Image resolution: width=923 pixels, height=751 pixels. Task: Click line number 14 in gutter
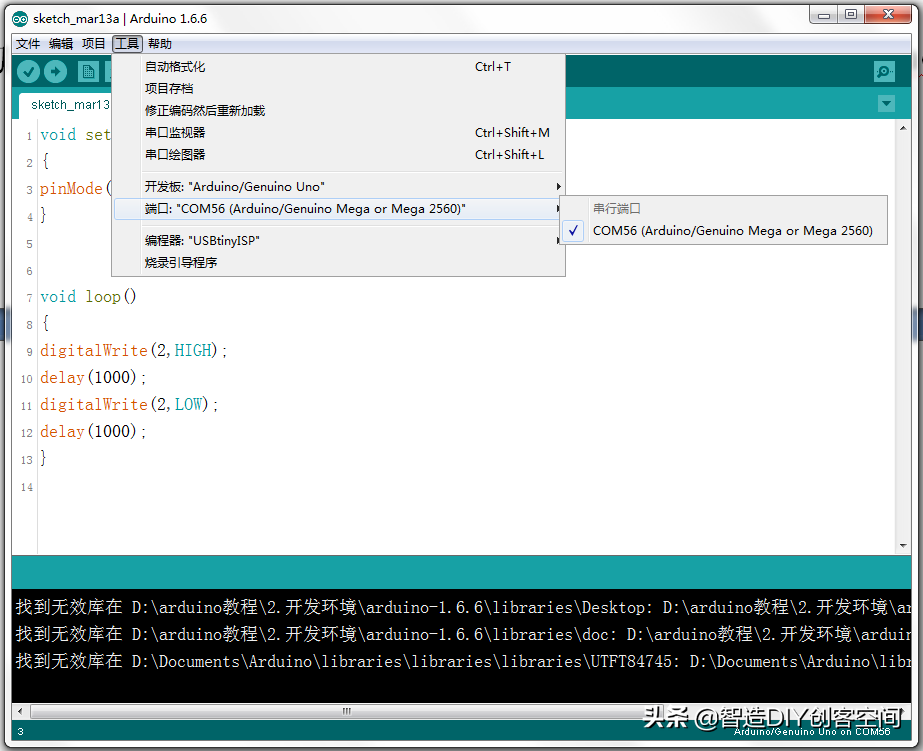(x=26, y=487)
